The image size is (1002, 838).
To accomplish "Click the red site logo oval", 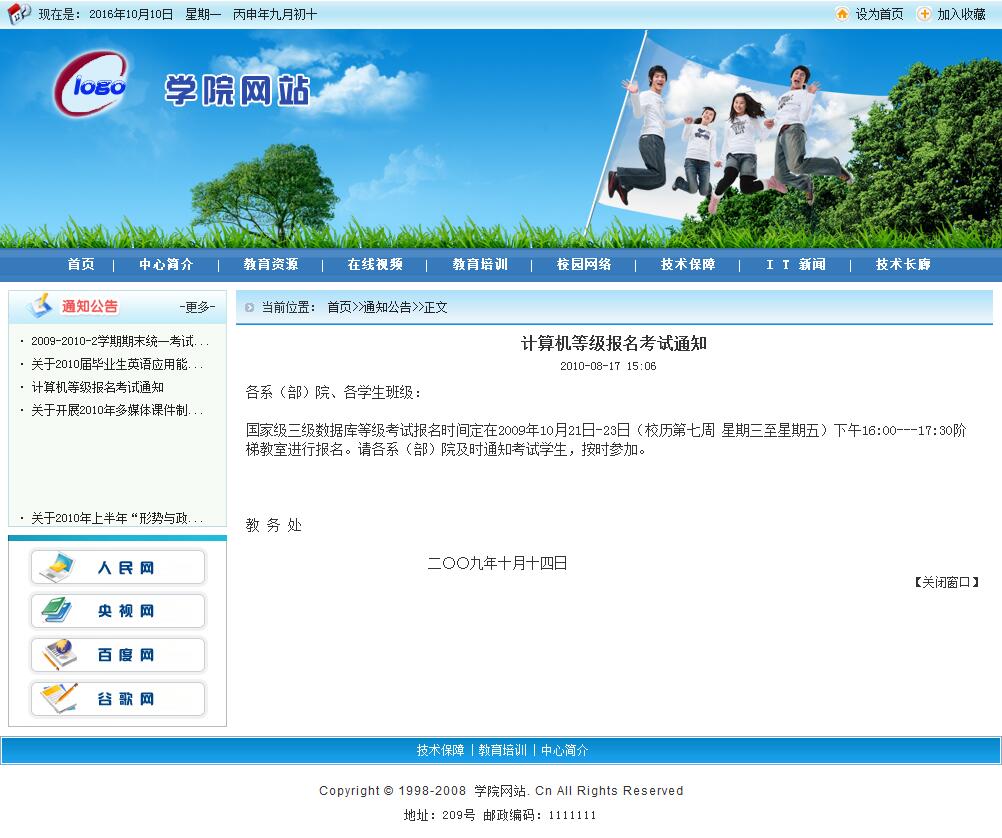I will click(x=91, y=84).
